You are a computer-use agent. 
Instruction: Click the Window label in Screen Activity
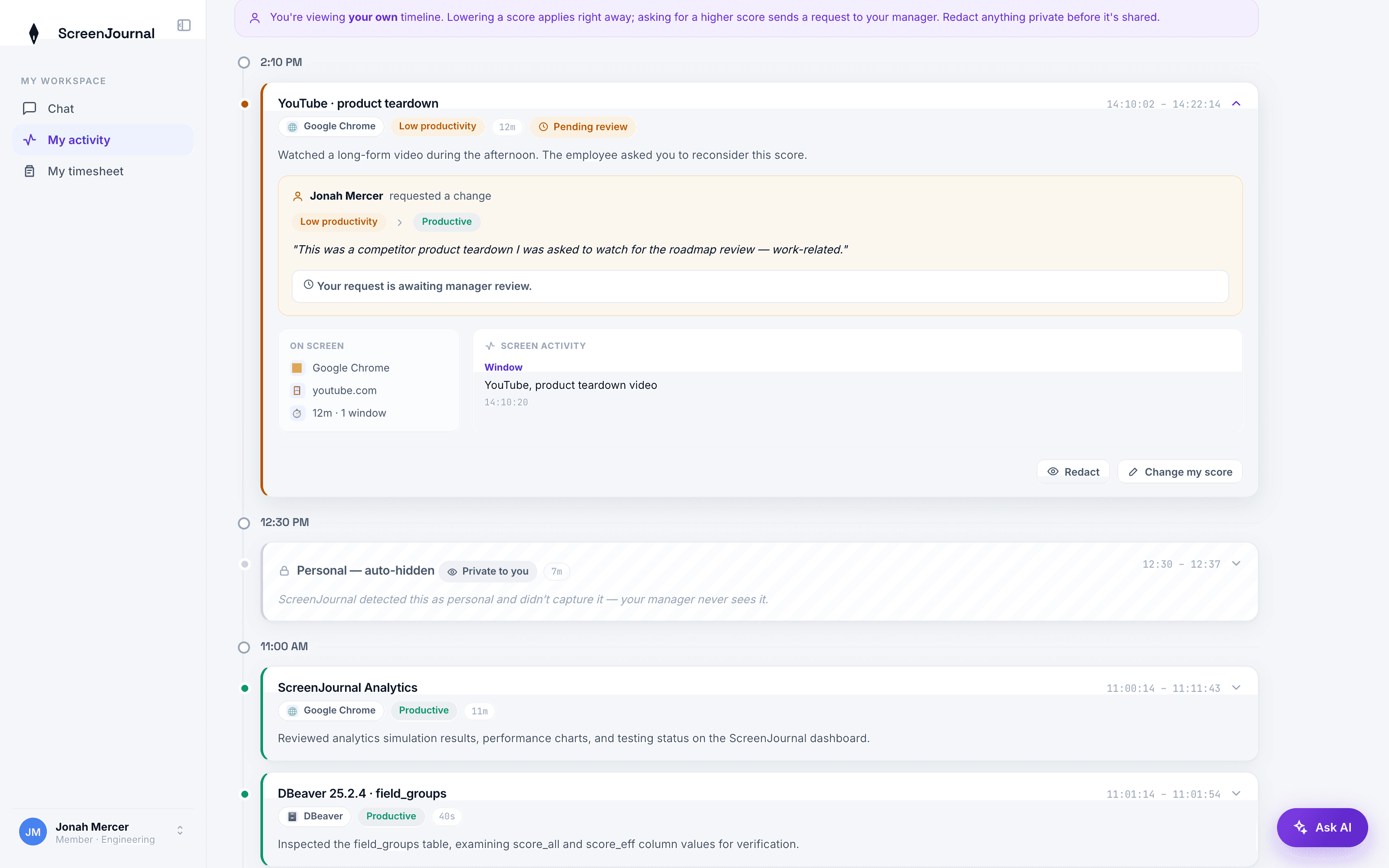(x=504, y=368)
